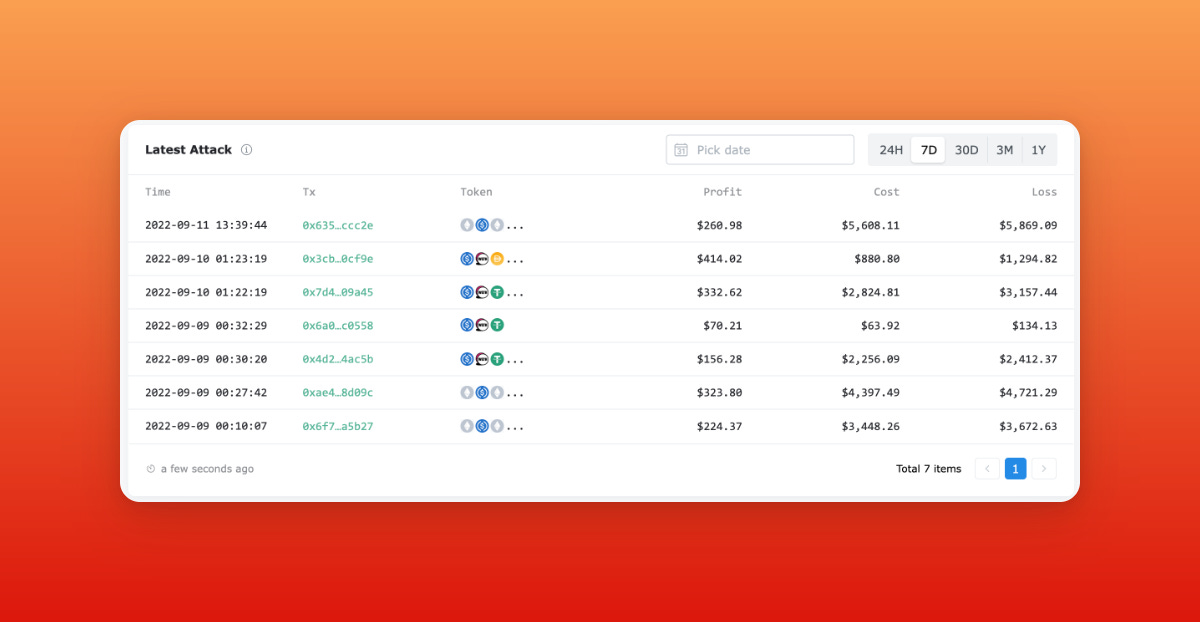1200x622 pixels.
Task: Click the token icons in 0x635…ccc2e row
Action: pyautogui.click(x=492, y=225)
